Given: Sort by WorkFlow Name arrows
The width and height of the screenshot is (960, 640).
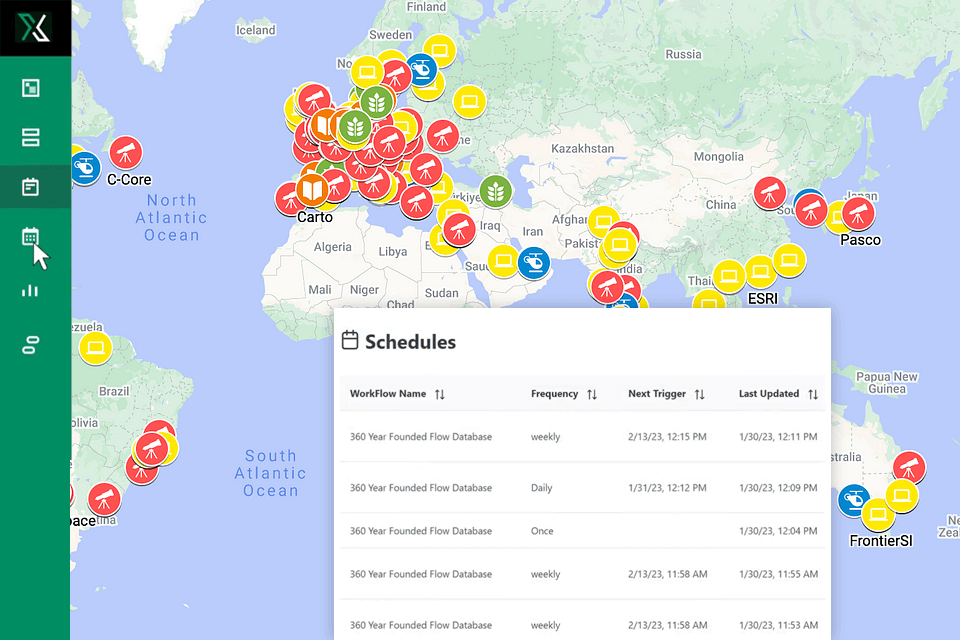Looking at the screenshot, I should pyautogui.click(x=440, y=394).
